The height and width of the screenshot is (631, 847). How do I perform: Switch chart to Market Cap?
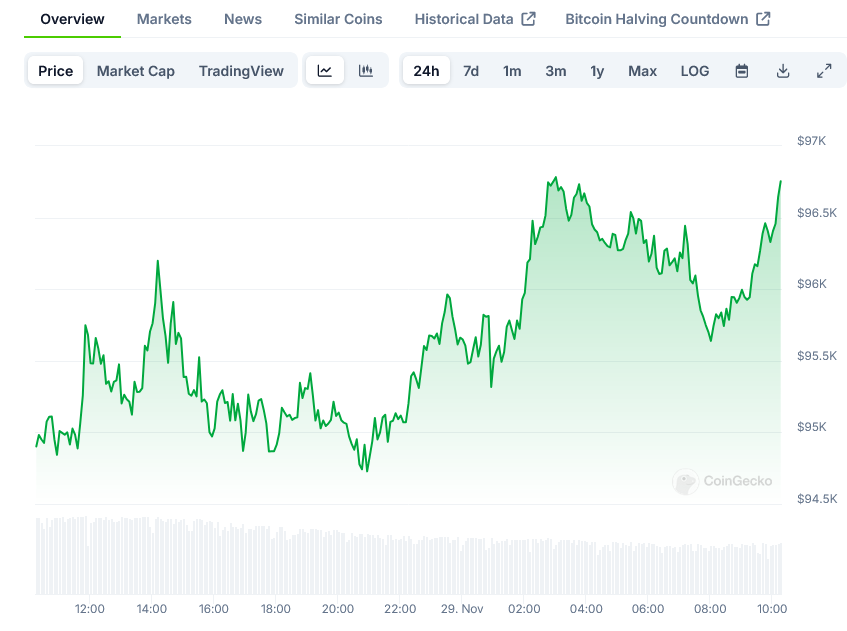pyautogui.click(x=136, y=71)
